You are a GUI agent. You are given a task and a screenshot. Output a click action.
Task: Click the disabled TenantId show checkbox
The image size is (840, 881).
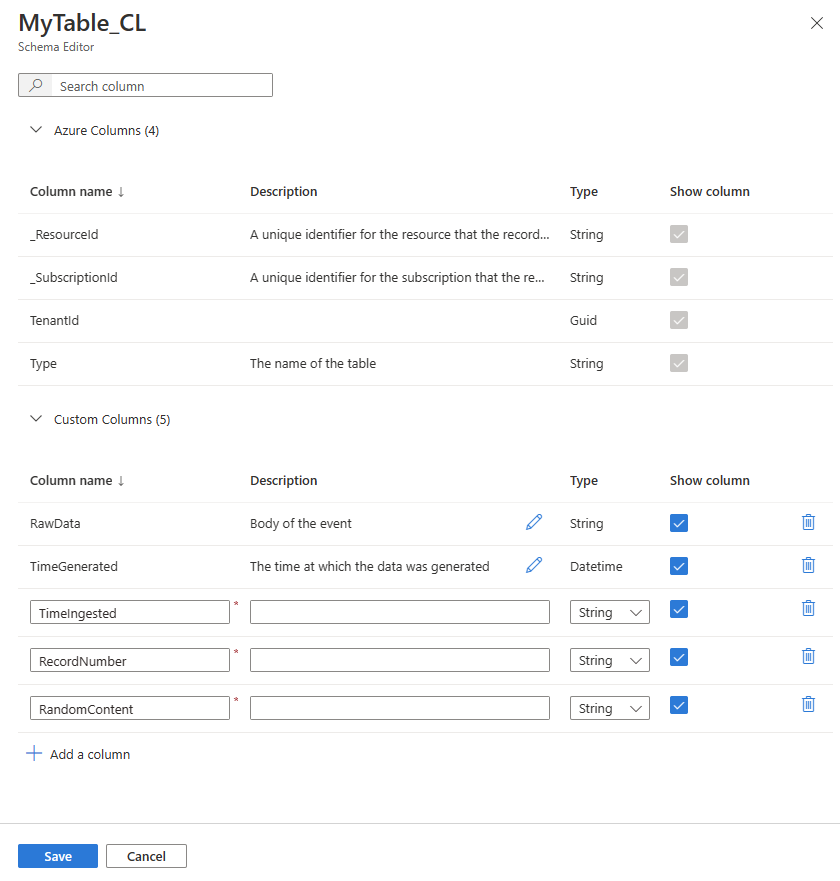pos(679,320)
